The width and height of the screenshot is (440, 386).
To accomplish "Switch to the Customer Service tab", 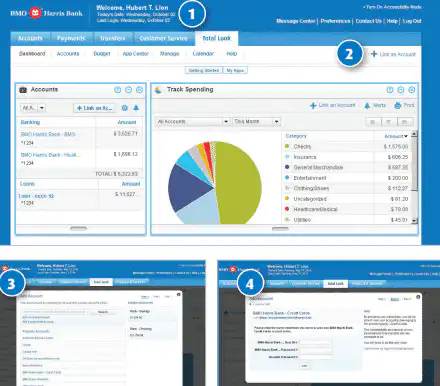I will pyautogui.click(x=163, y=39).
